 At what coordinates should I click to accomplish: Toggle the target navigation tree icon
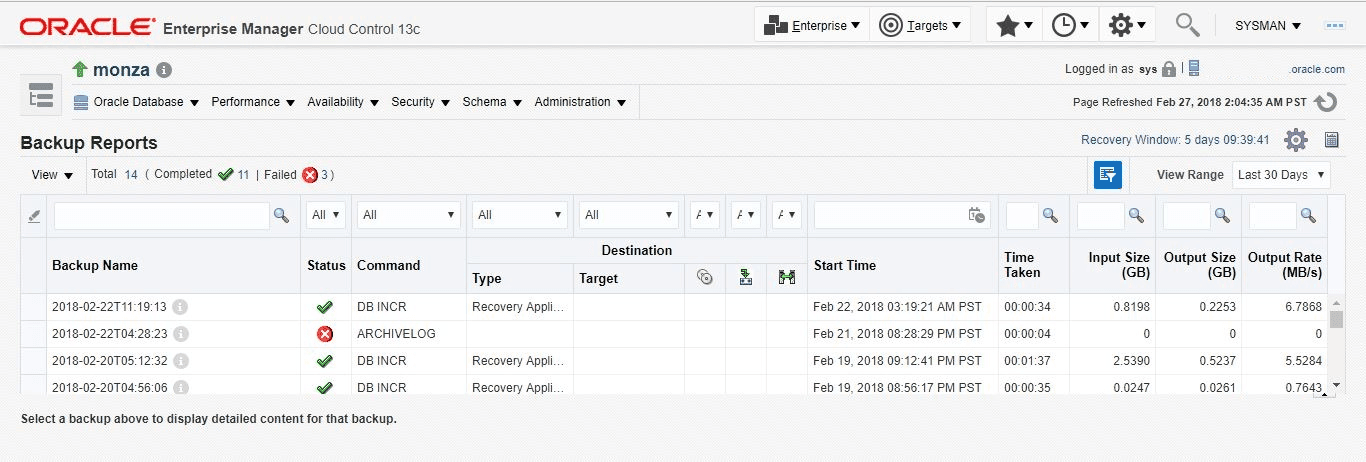[41, 96]
